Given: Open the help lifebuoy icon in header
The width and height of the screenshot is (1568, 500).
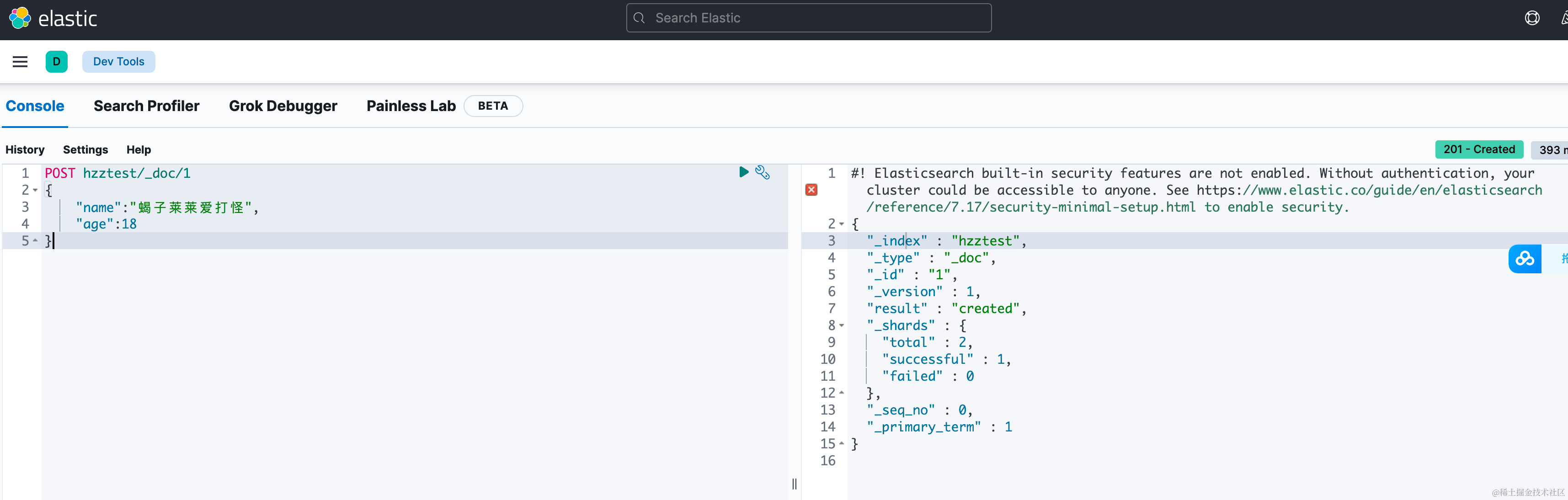Looking at the screenshot, I should click(x=1531, y=18).
